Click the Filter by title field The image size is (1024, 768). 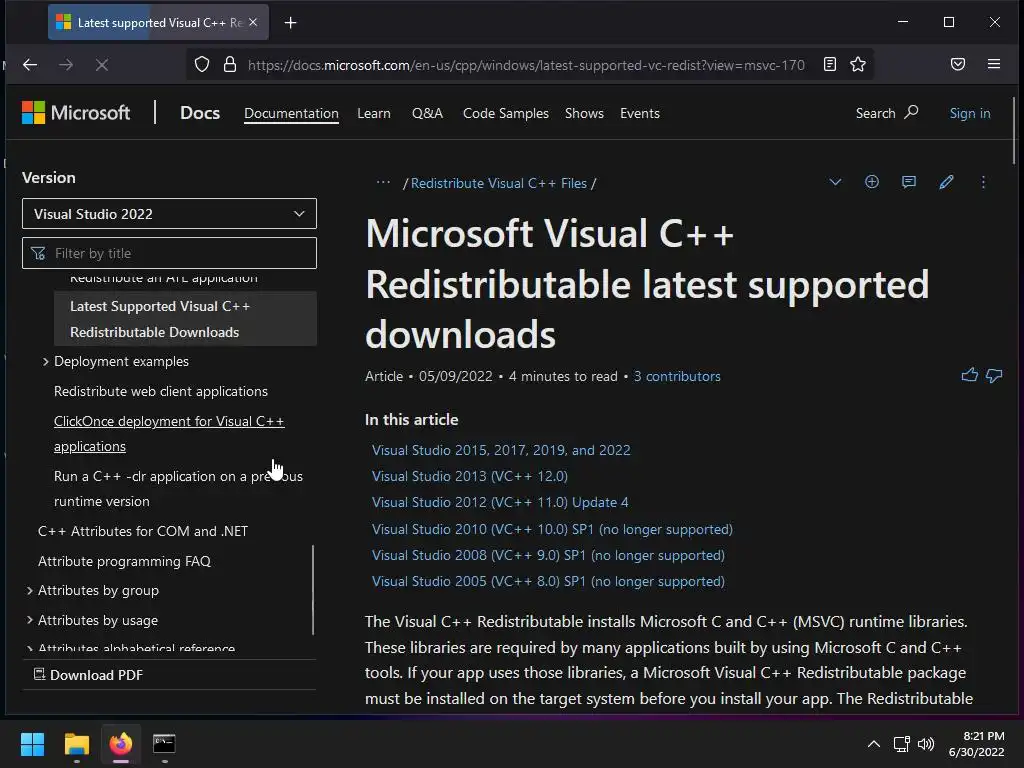click(169, 253)
